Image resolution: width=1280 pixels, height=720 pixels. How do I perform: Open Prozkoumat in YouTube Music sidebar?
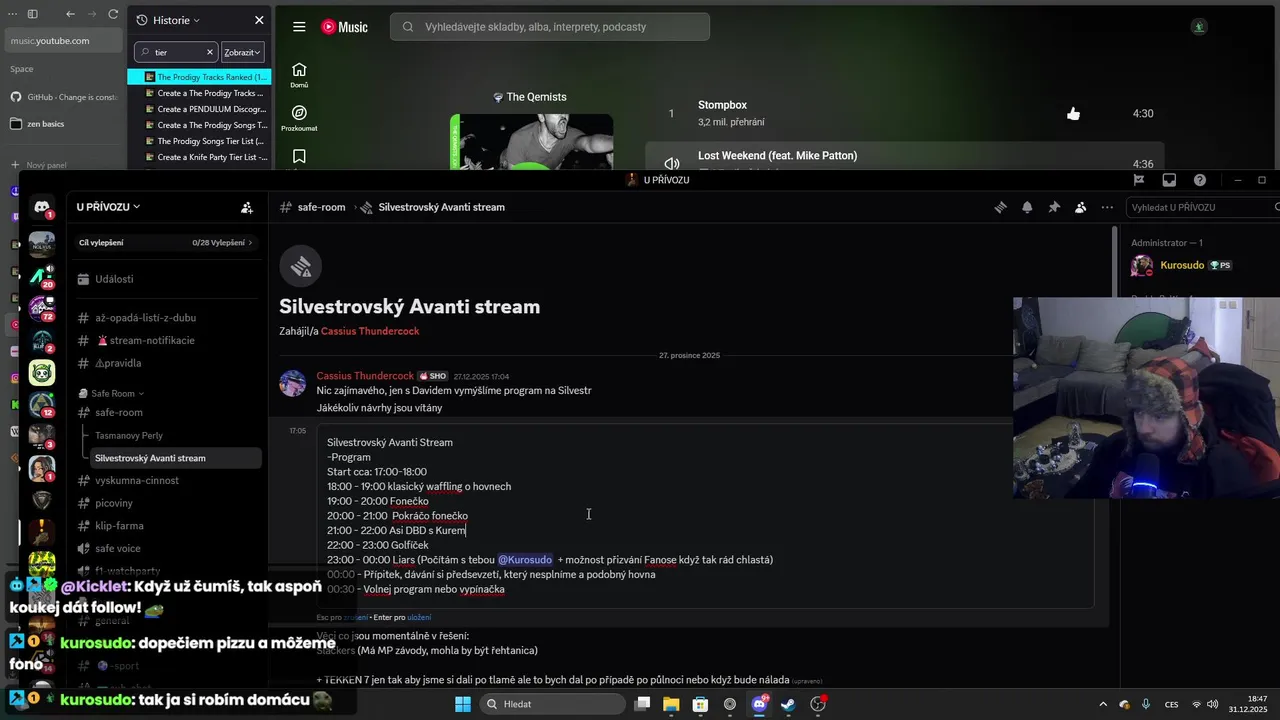[299, 118]
